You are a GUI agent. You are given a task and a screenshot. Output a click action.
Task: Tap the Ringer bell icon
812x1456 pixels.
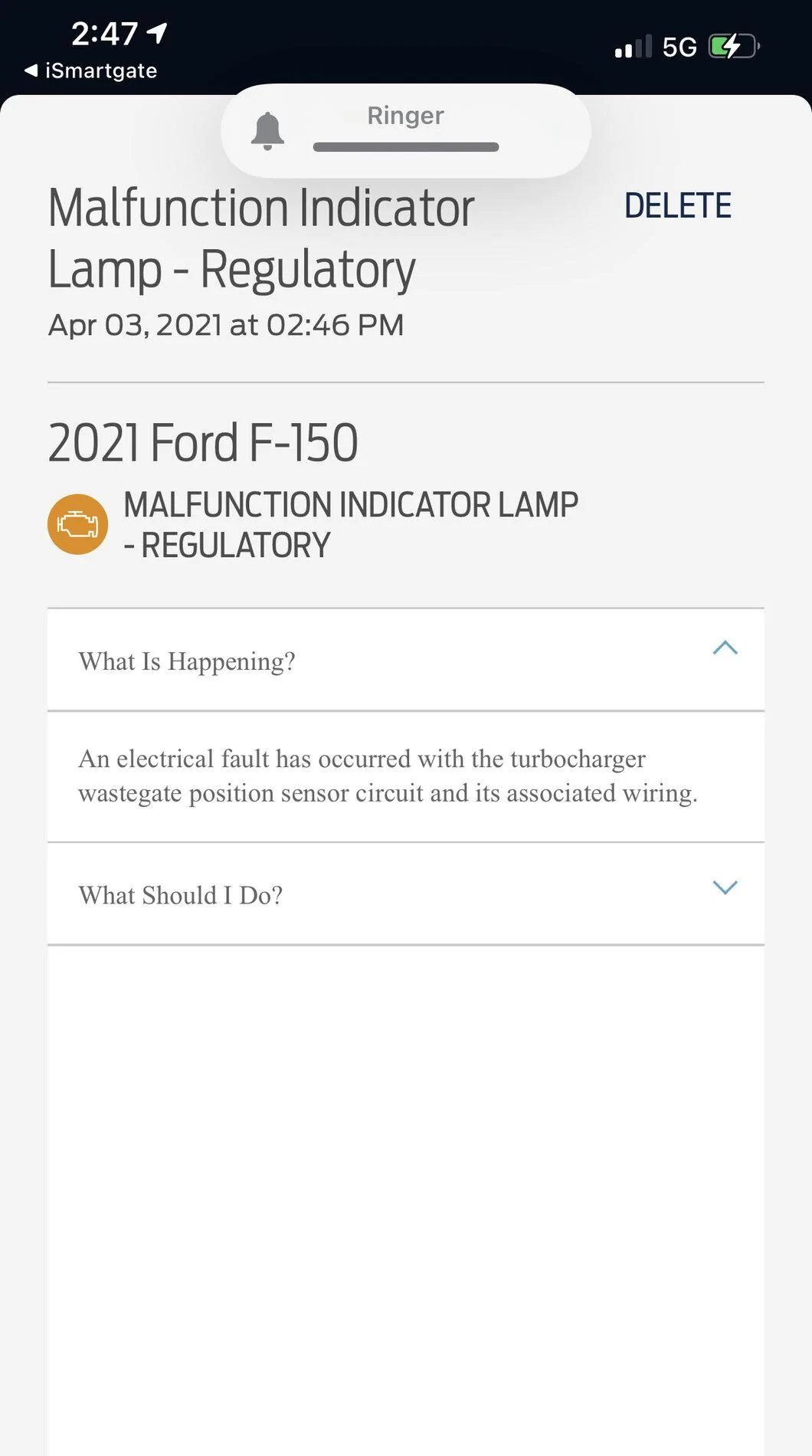pyautogui.click(x=267, y=130)
